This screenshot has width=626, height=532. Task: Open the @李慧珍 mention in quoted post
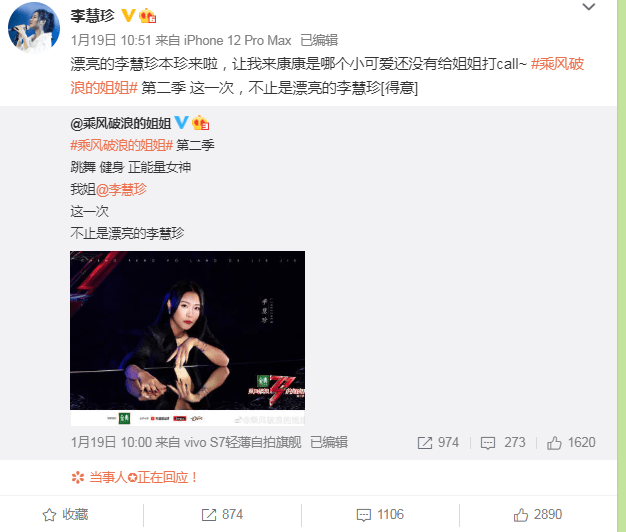(121, 189)
